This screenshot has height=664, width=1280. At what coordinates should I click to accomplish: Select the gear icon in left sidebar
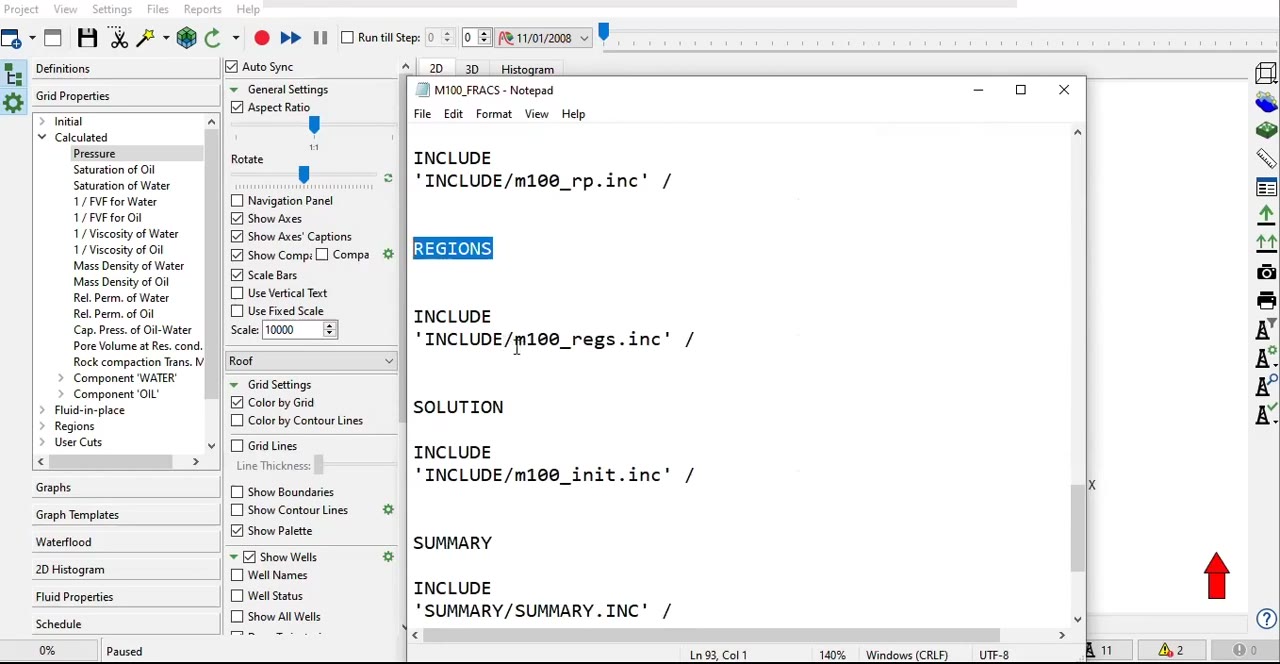[x=13, y=102]
